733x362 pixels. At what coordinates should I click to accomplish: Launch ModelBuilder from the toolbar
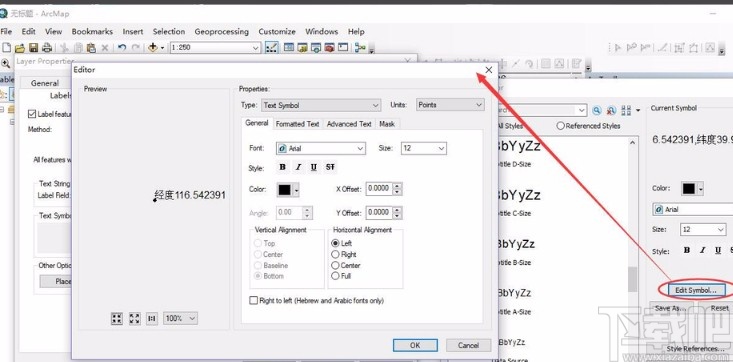(360, 48)
